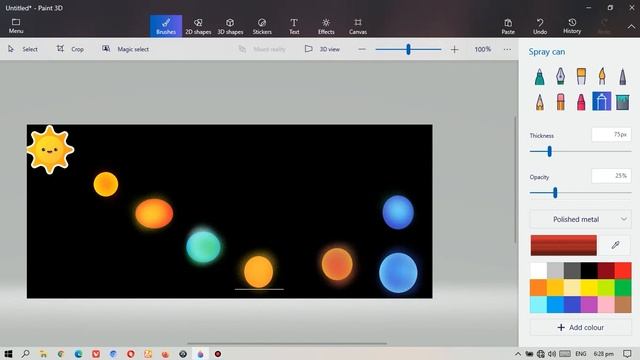The width and height of the screenshot is (640, 360).
Task: Activate the Crop tool
Action: (70, 49)
